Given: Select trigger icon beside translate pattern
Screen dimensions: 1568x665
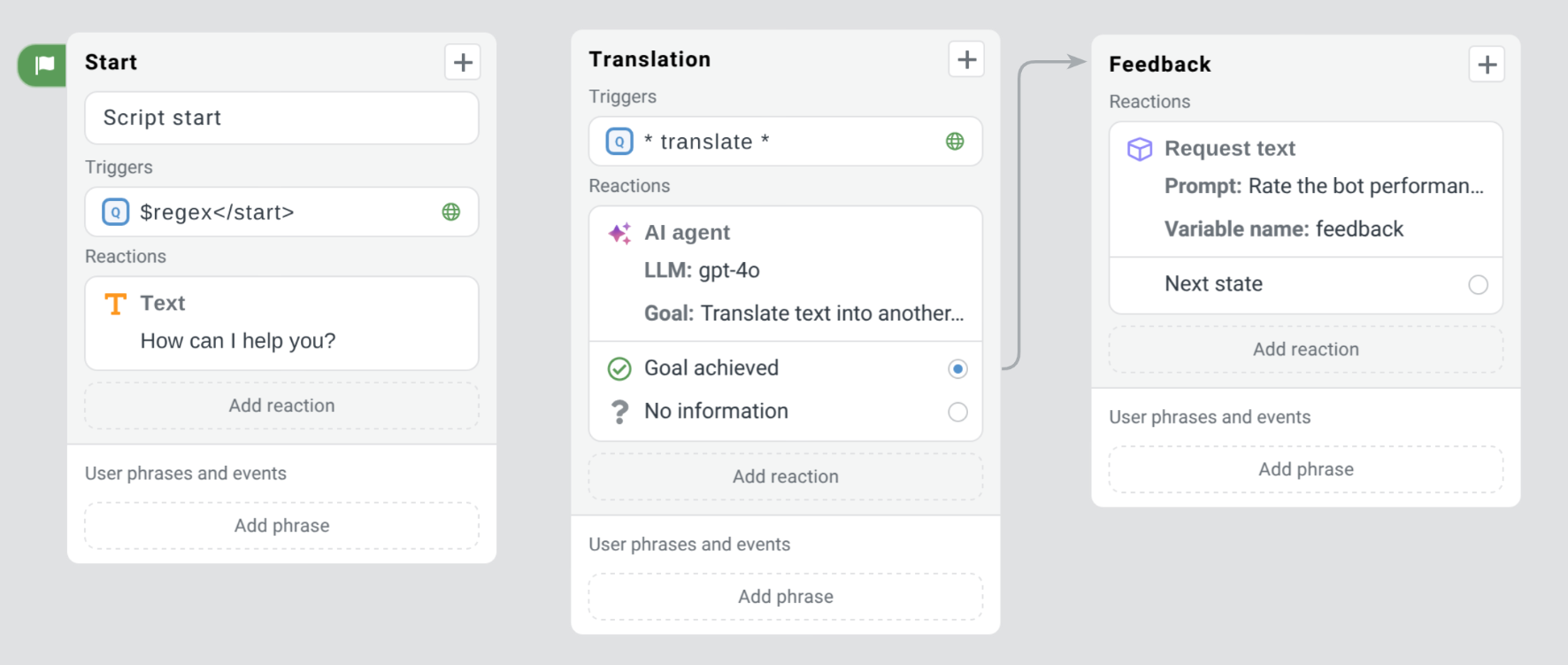Looking at the screenshot, I should click(619, 141).
